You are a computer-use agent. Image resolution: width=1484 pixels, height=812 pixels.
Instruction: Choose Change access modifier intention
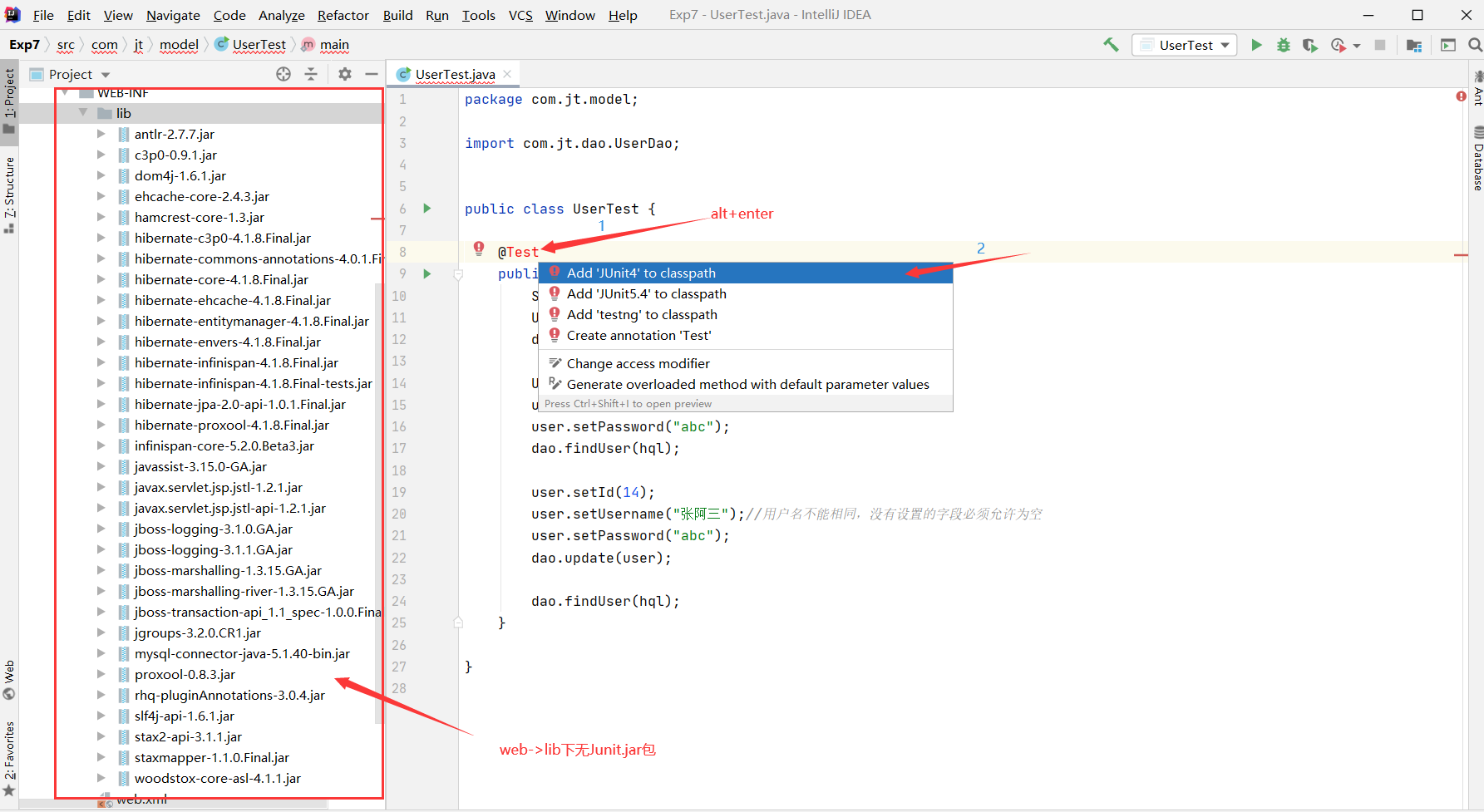click(x=746, y=364)
